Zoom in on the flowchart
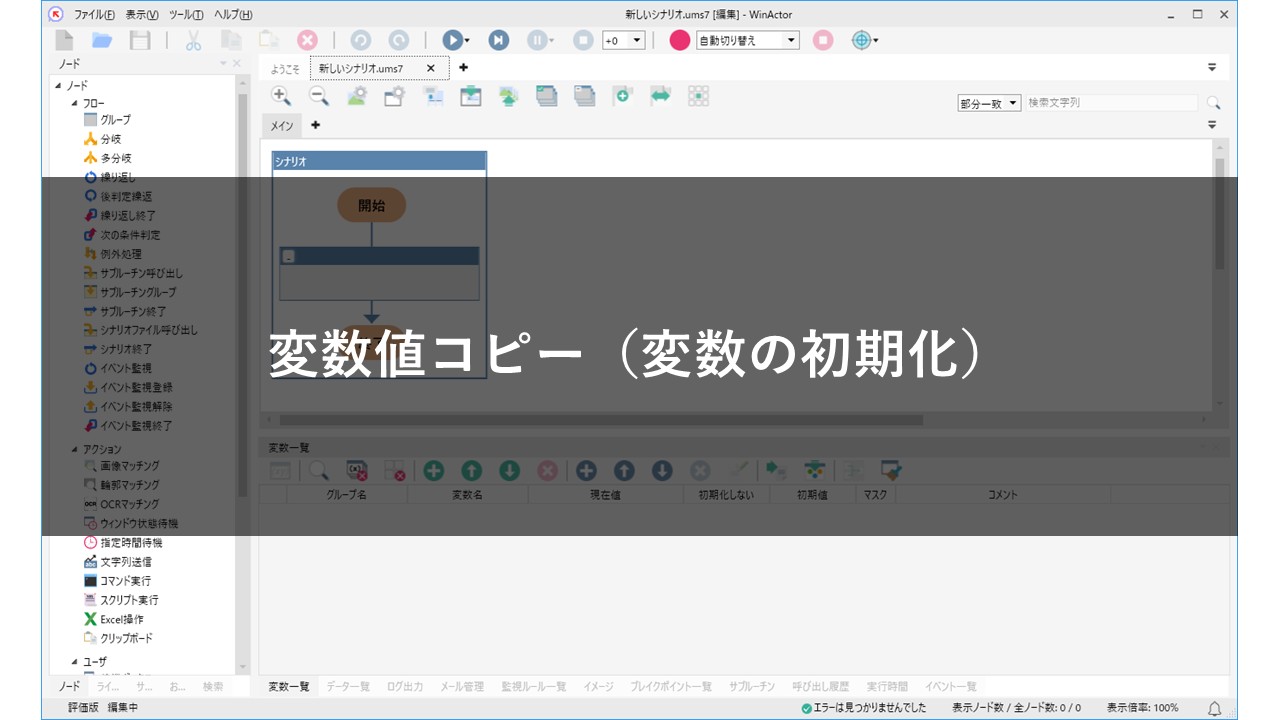This screenshot has width=1280, height=720. pyautogui.click(x=281, y=96)
